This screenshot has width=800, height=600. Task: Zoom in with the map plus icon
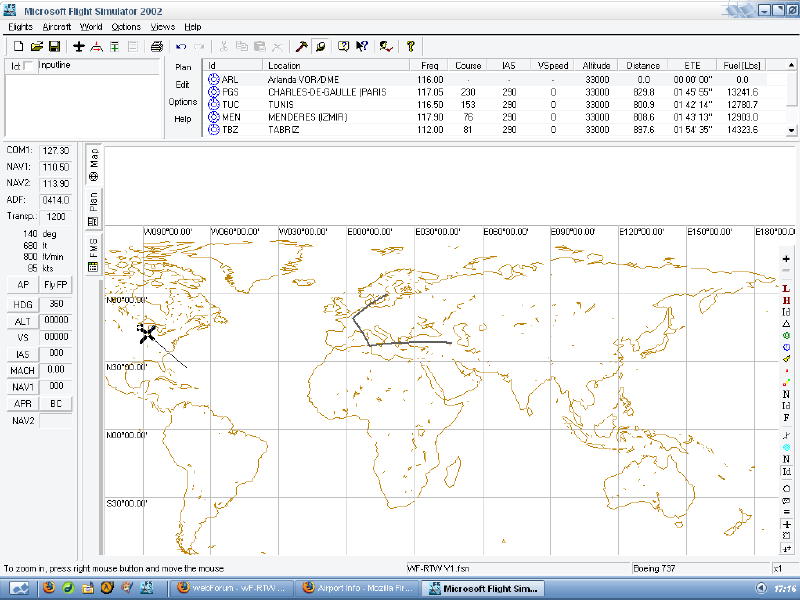[x=786, y=259]
